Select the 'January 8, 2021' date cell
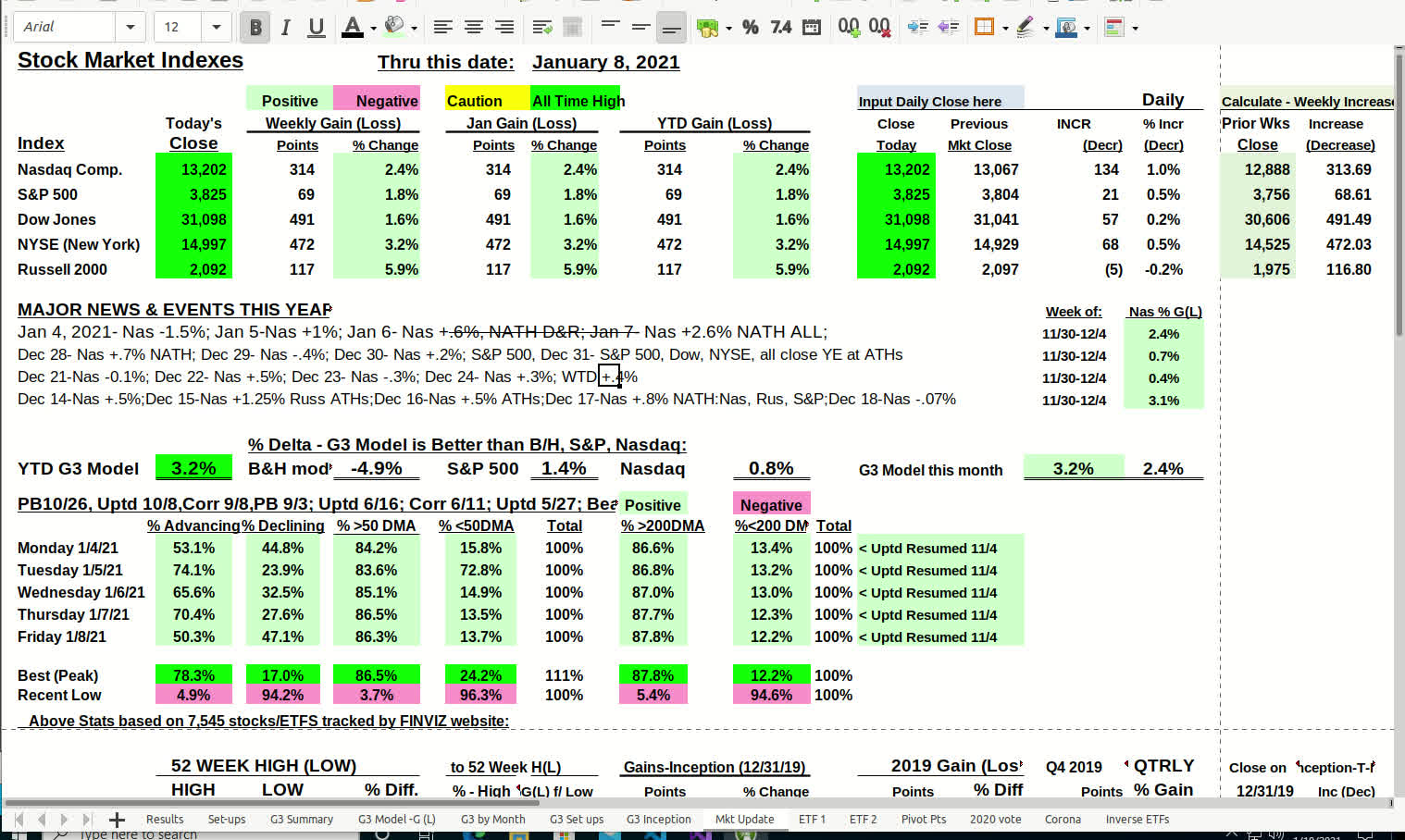 [605, 62]
